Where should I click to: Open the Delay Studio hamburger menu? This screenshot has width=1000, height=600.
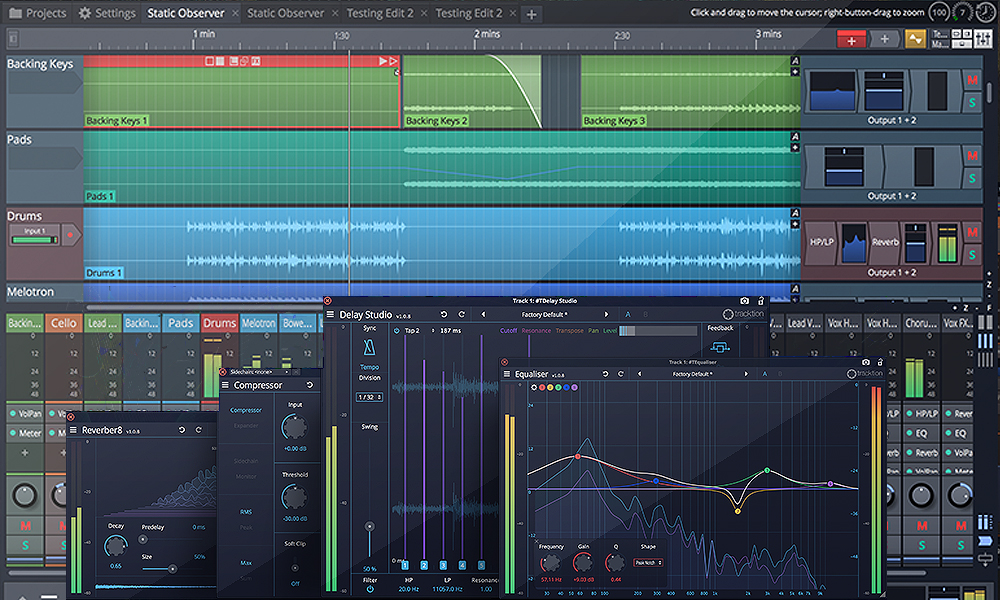[x=330, y=314]
